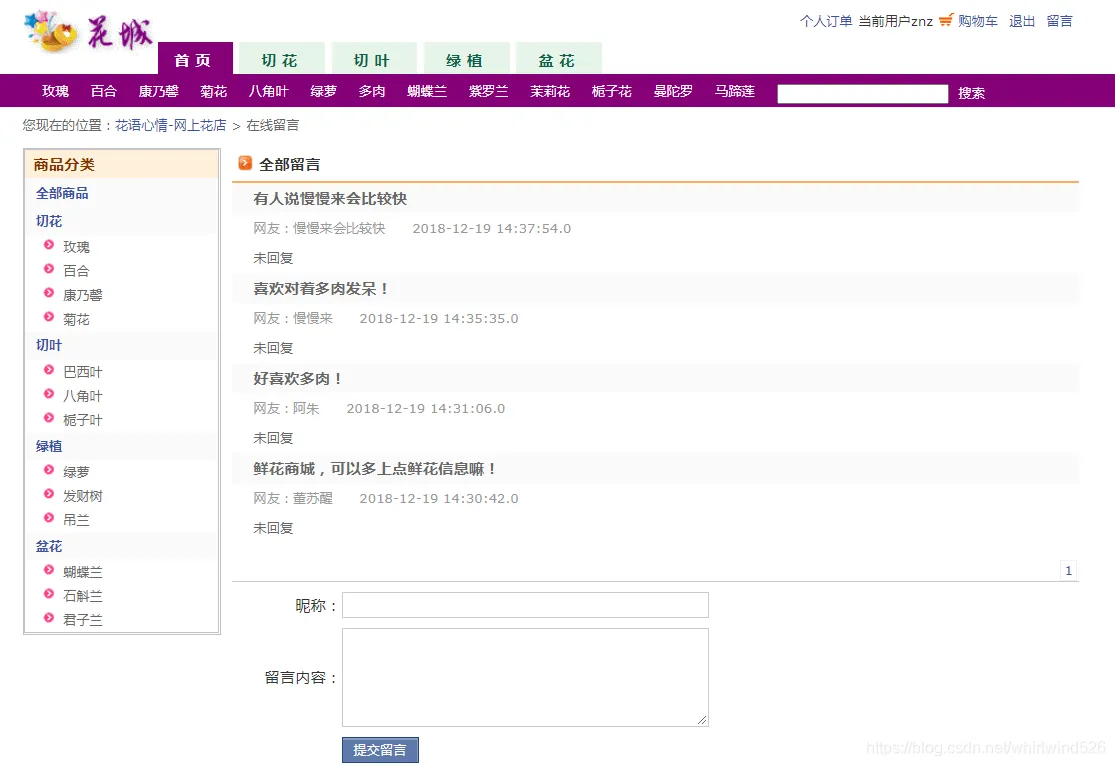Select 君子兰 in the sidebar
Screen dimensions: 1115x766
(82, 620)
